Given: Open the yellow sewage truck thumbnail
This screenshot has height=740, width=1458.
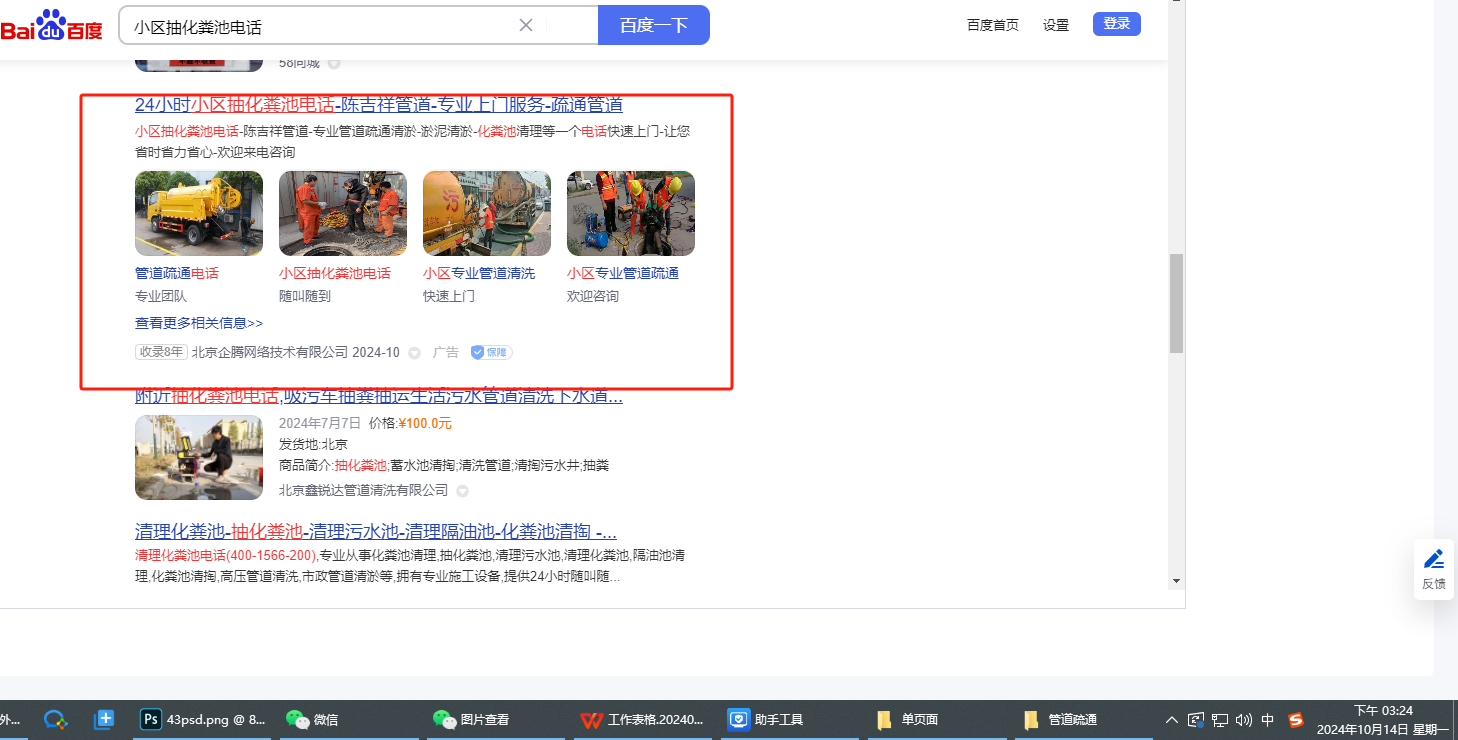Looking at the screenshot, I should pyautogui.click(x=199, y=213).
